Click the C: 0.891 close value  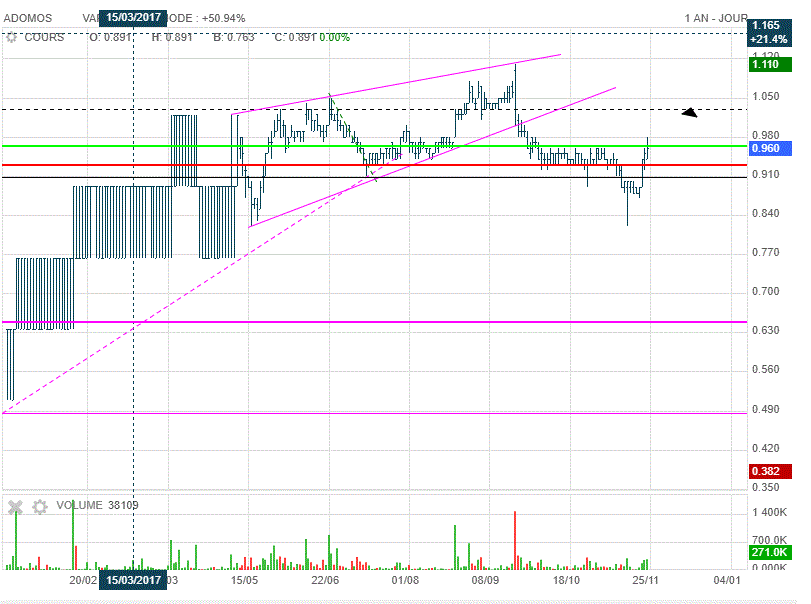[295, 37]
